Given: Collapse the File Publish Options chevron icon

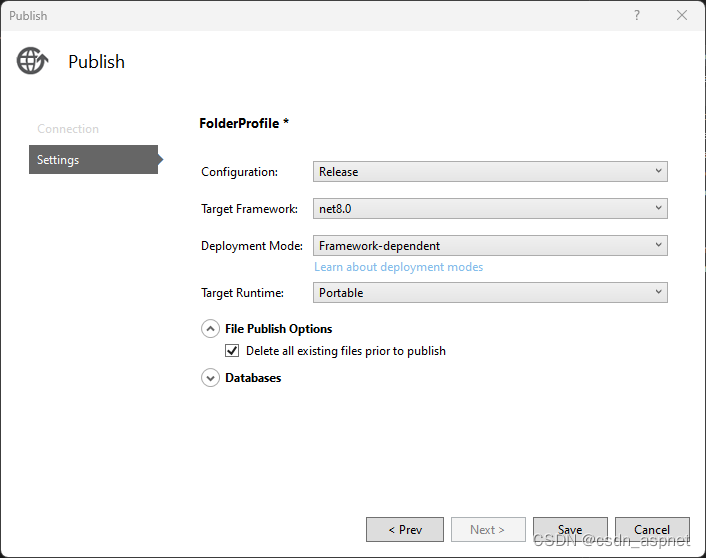Looking at the screenshot, I should tap(210, 328).
